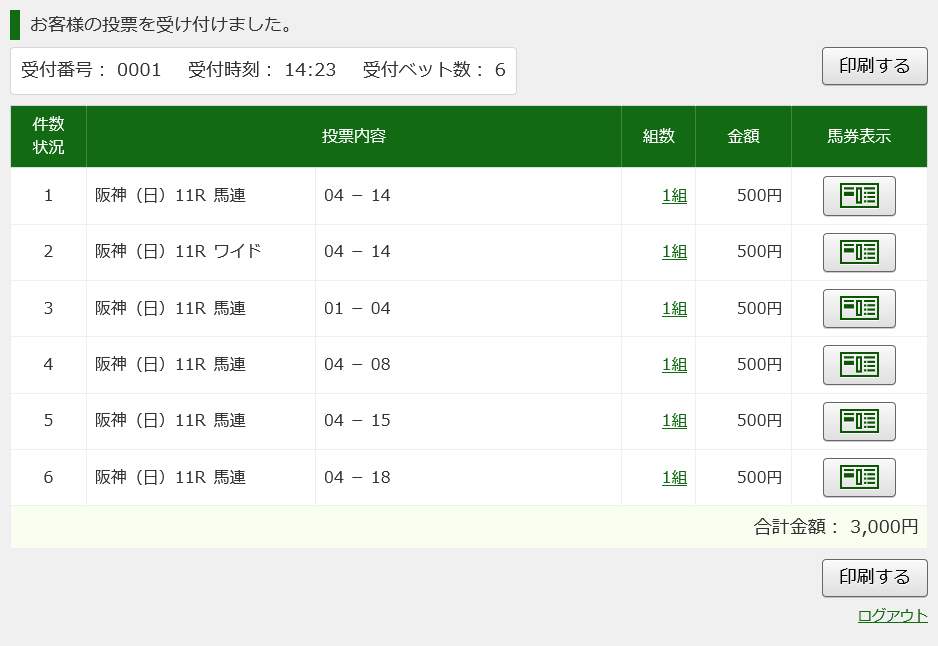Open 1組 link in row 3
This screenshot has height=646, width=938.
pos(674,309)
